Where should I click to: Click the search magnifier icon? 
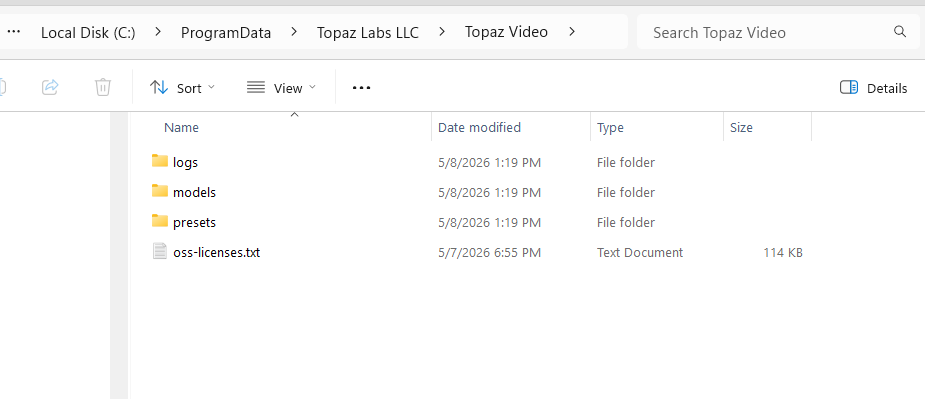[900, 32]
